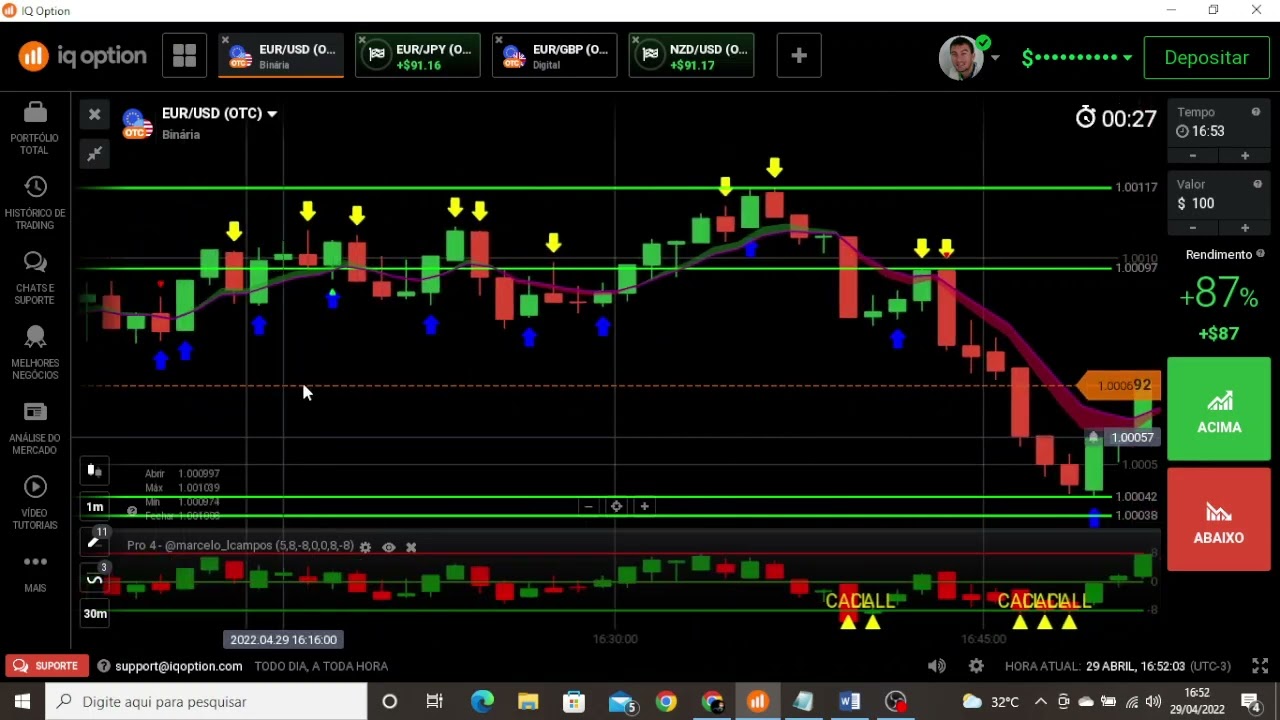
Task: Increase Valor amount with plus
Action: (1245, 228)
